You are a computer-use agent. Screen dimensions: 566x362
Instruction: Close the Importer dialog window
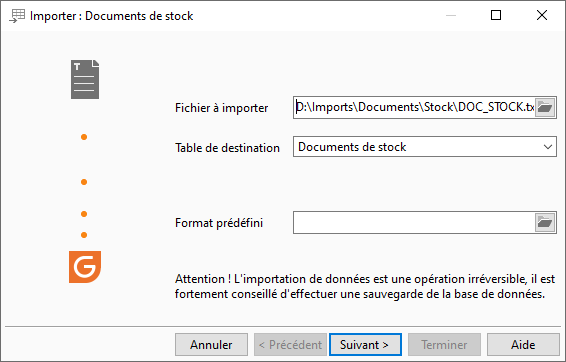tap(542, 15)
